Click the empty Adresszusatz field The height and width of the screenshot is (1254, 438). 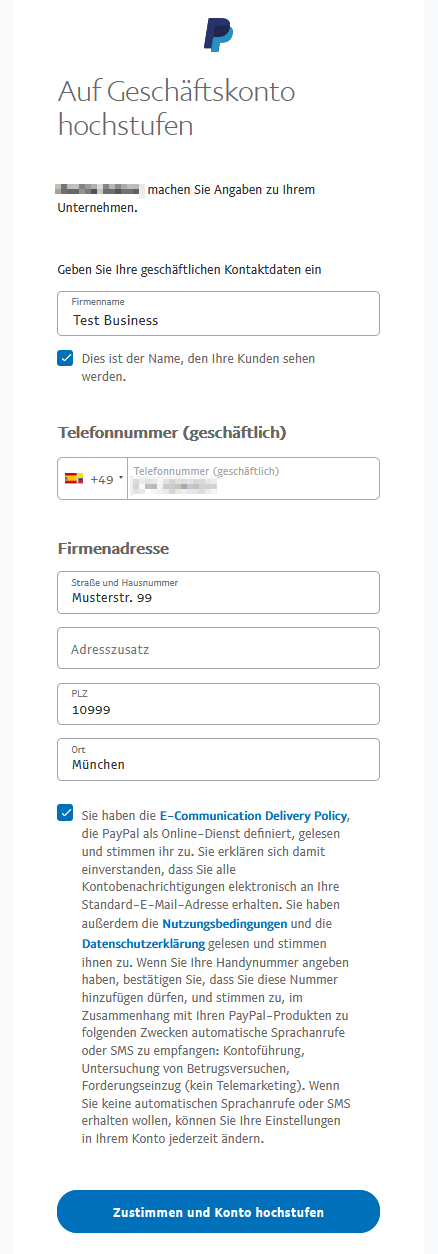[218, 648]
